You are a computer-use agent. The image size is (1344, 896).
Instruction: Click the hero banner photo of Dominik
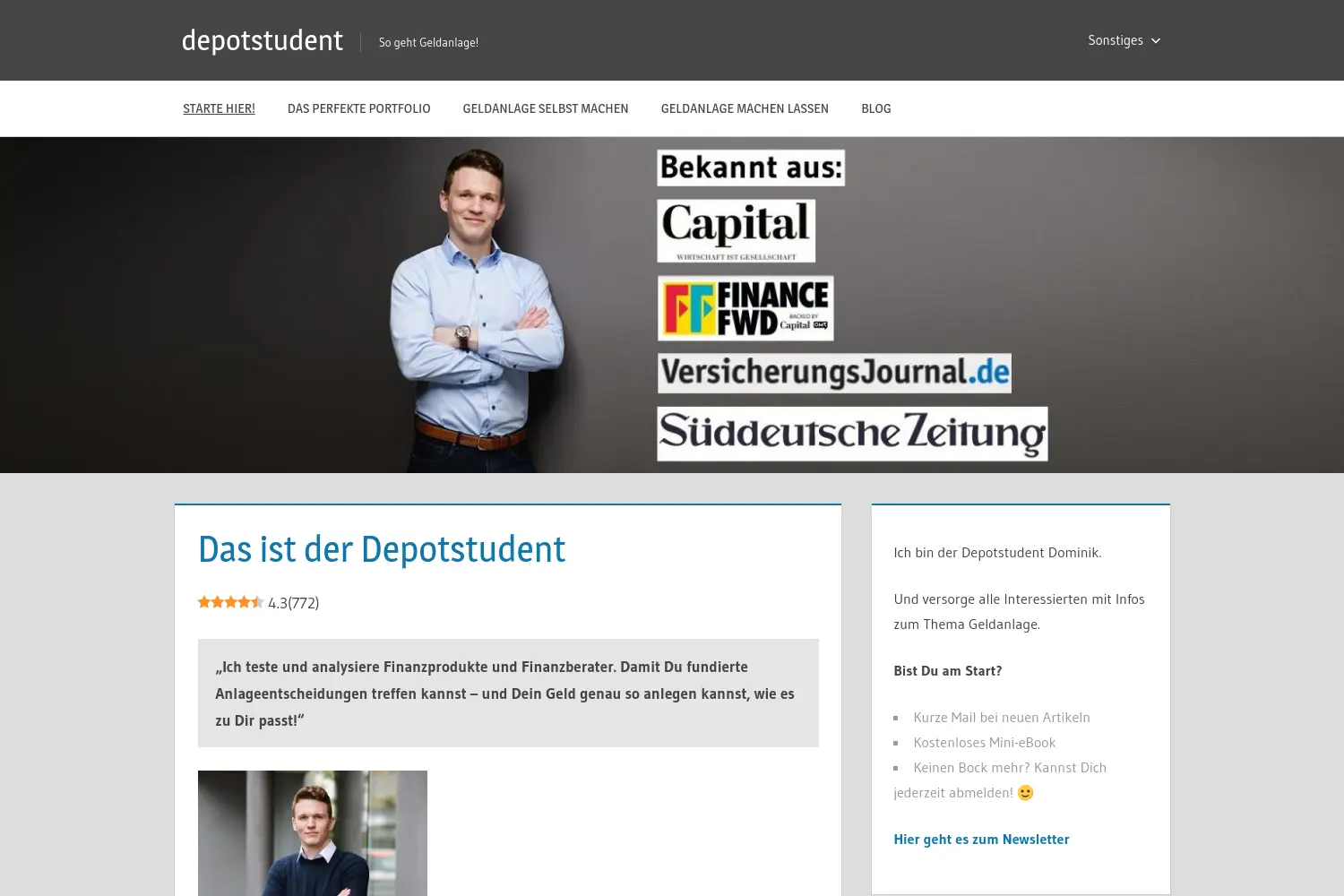(475, 305)
